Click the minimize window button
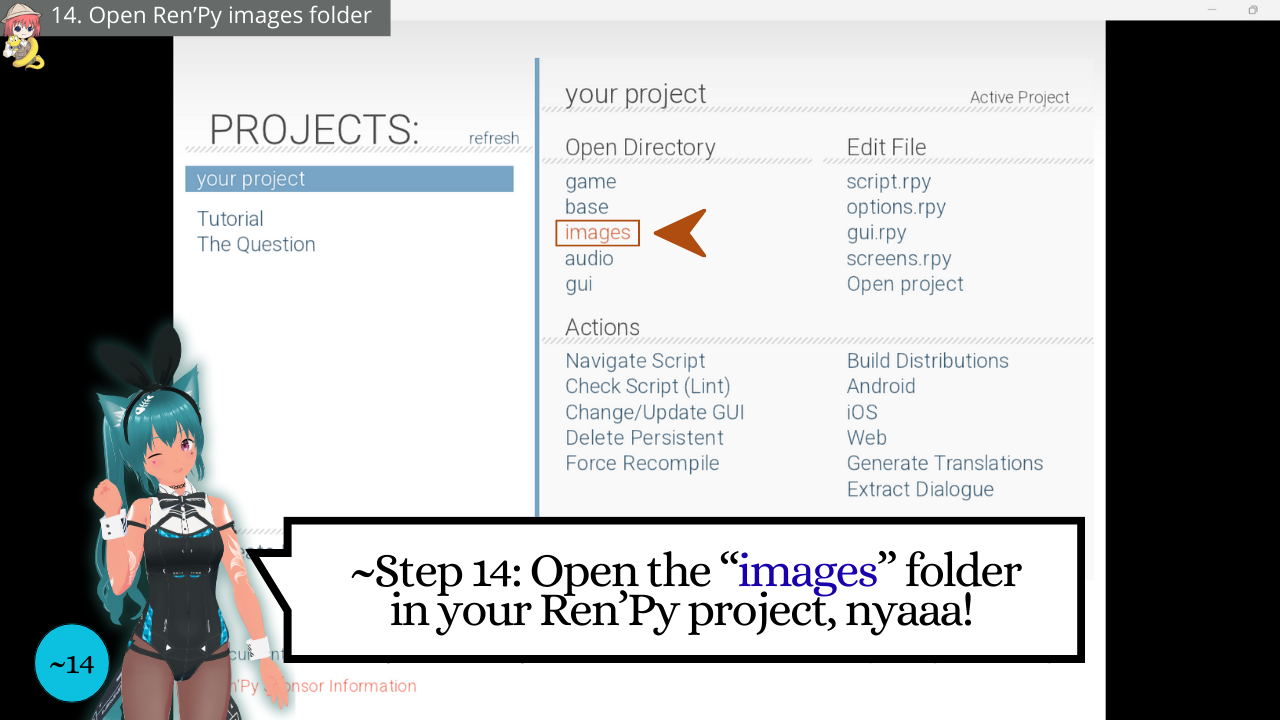Image resolution: width=1280 pixels, height=720 pixels. click(1212, 10)
